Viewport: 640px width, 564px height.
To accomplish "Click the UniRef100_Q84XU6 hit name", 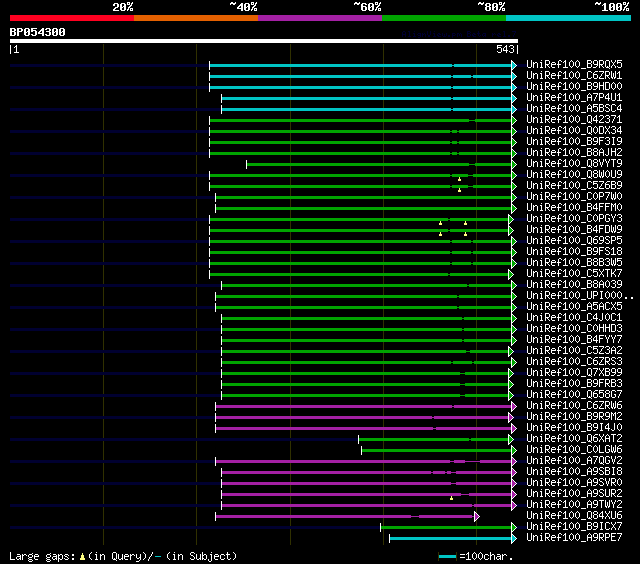I will [574, 516].
